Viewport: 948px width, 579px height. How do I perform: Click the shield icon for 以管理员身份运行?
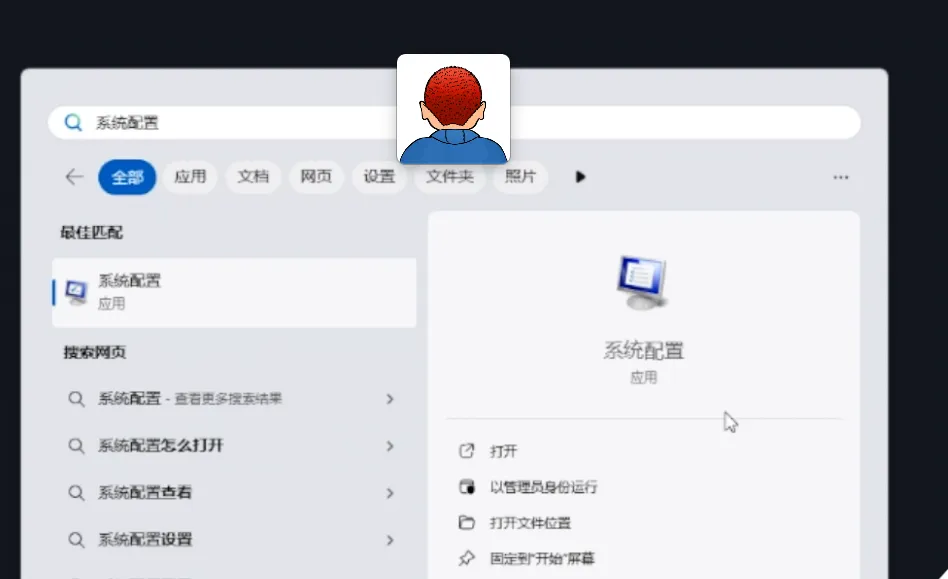467,487
